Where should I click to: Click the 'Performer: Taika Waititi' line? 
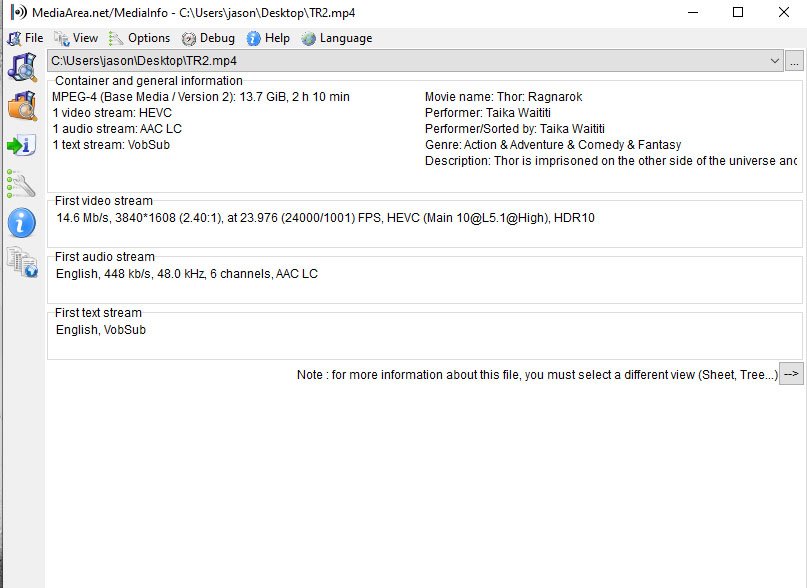click(x=487, y=113)
